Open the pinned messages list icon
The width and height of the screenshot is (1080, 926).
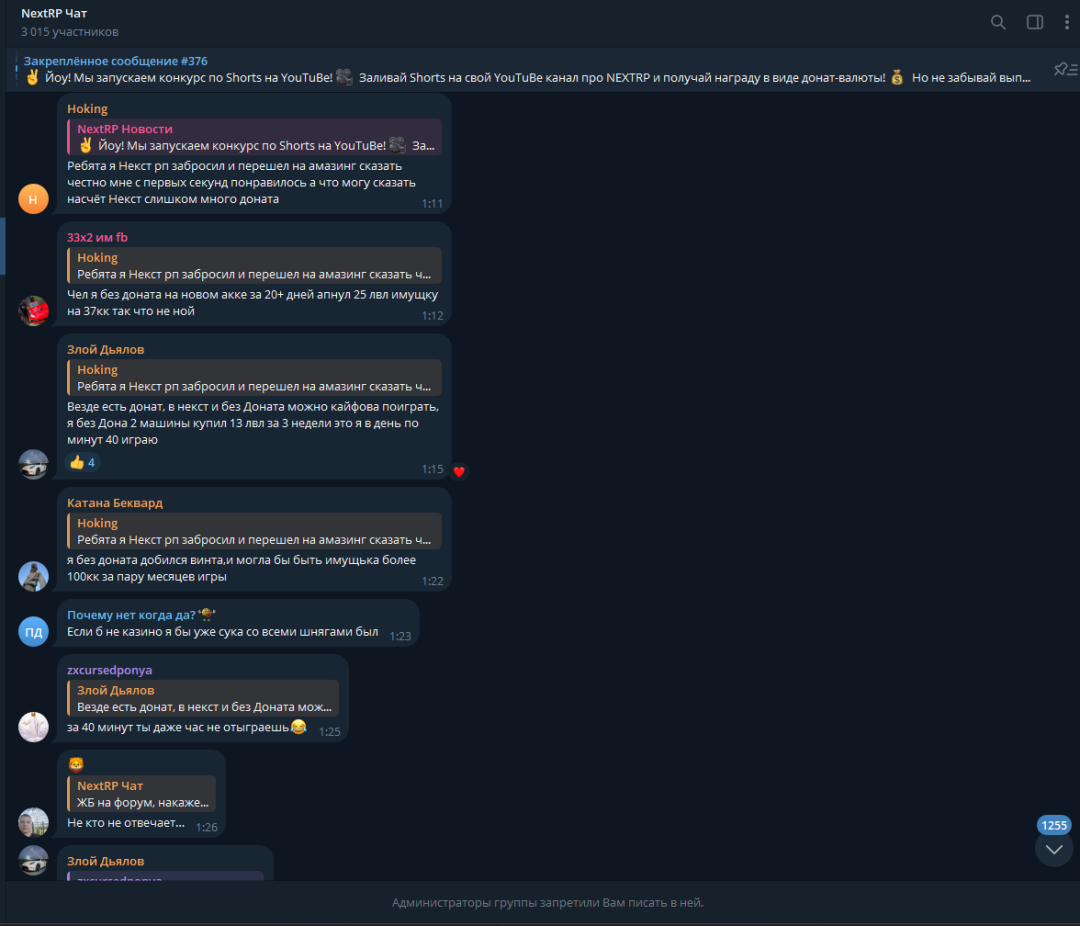[1065, 69]
